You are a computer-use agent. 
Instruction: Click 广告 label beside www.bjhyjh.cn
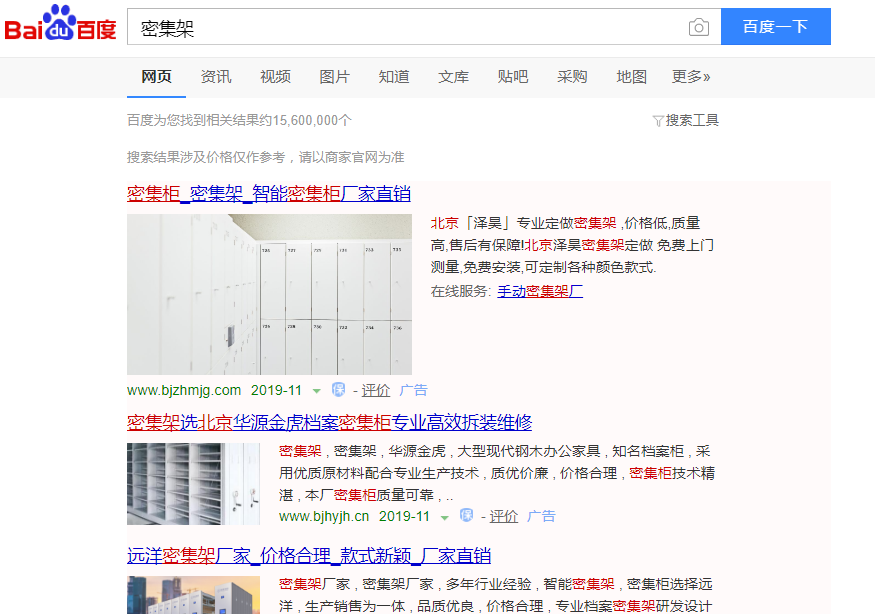point(542,516)
